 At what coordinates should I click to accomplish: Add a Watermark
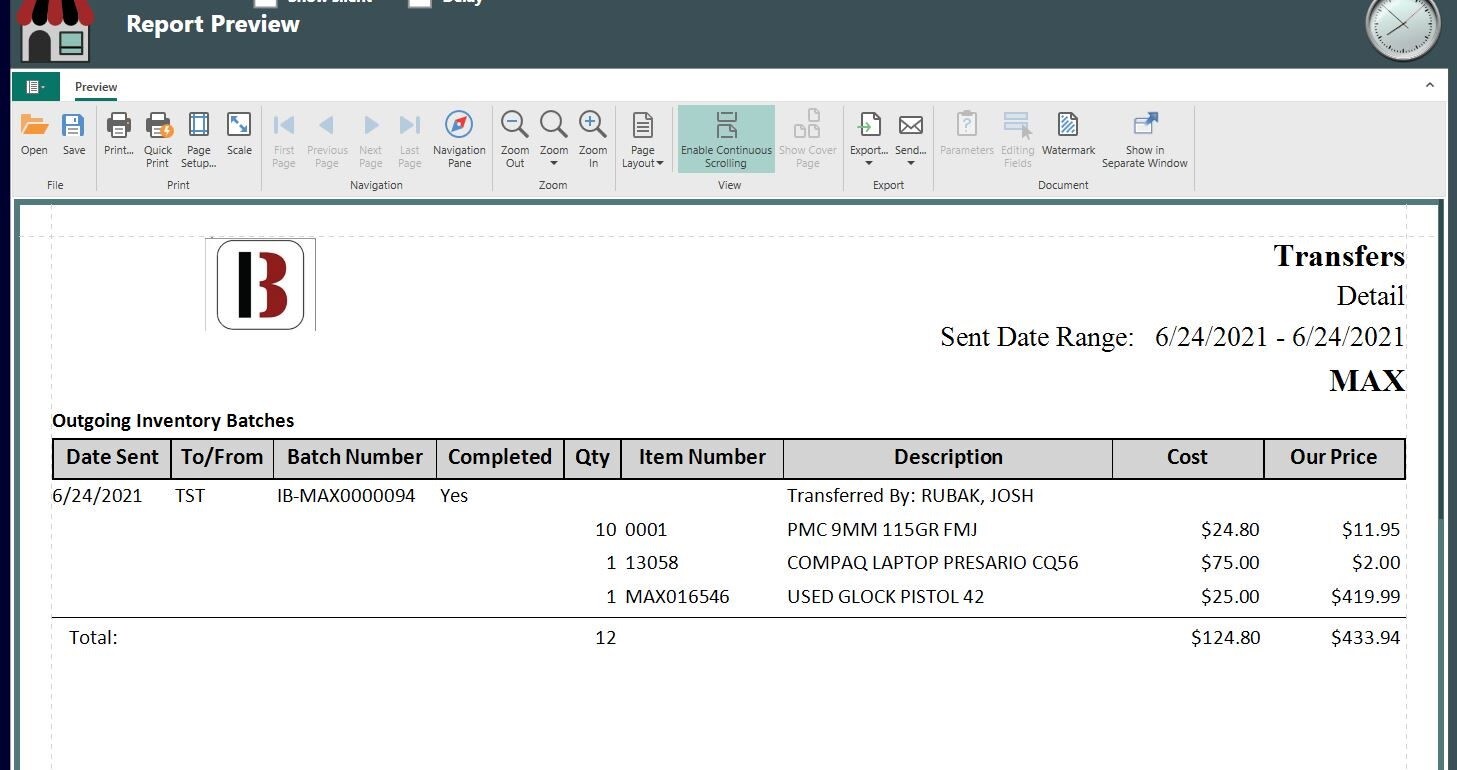tap(1068, 135)
